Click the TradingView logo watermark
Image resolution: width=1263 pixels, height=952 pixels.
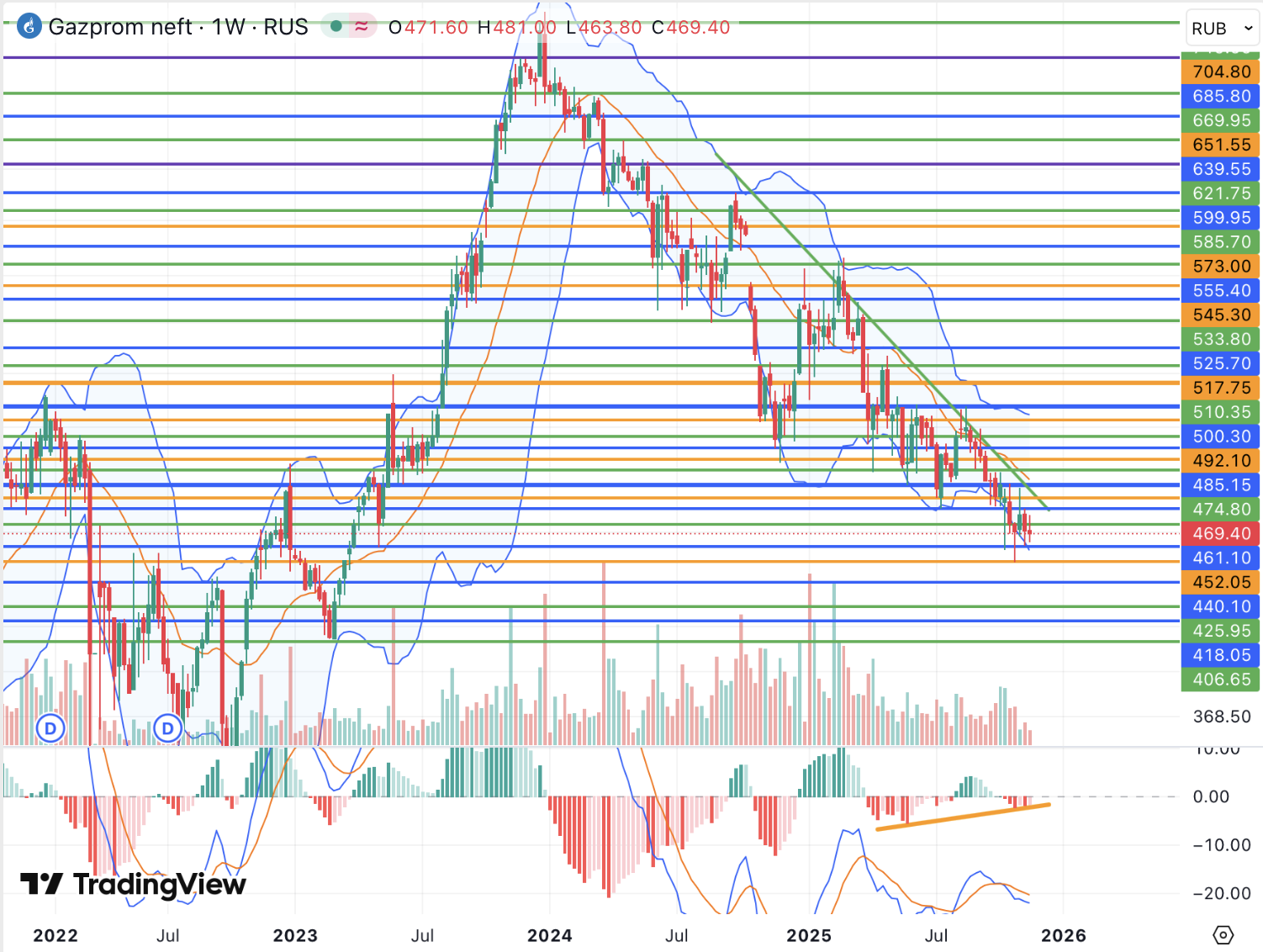tap(133, 884)
